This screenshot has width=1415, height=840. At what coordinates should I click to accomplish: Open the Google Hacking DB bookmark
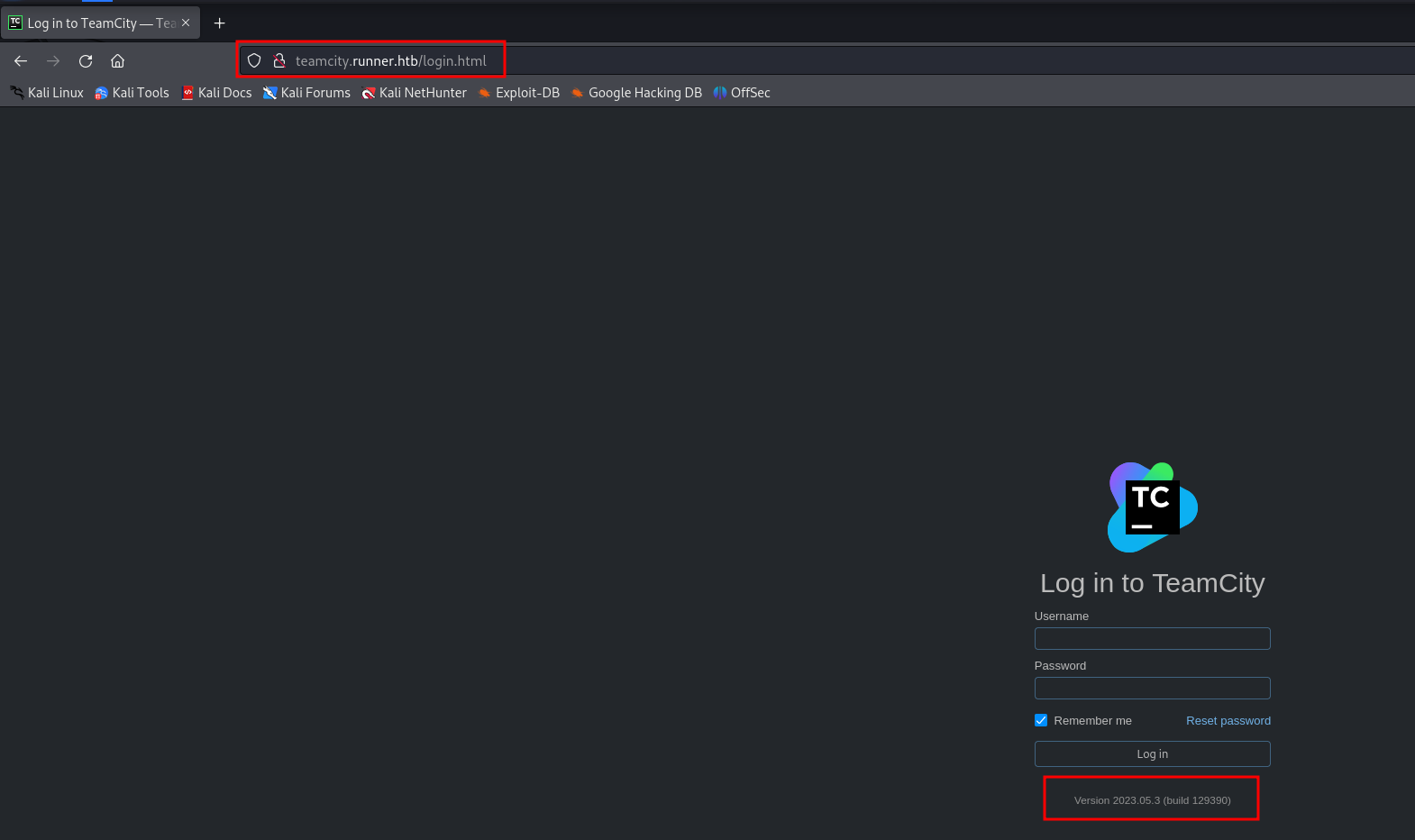click(636, 93)
